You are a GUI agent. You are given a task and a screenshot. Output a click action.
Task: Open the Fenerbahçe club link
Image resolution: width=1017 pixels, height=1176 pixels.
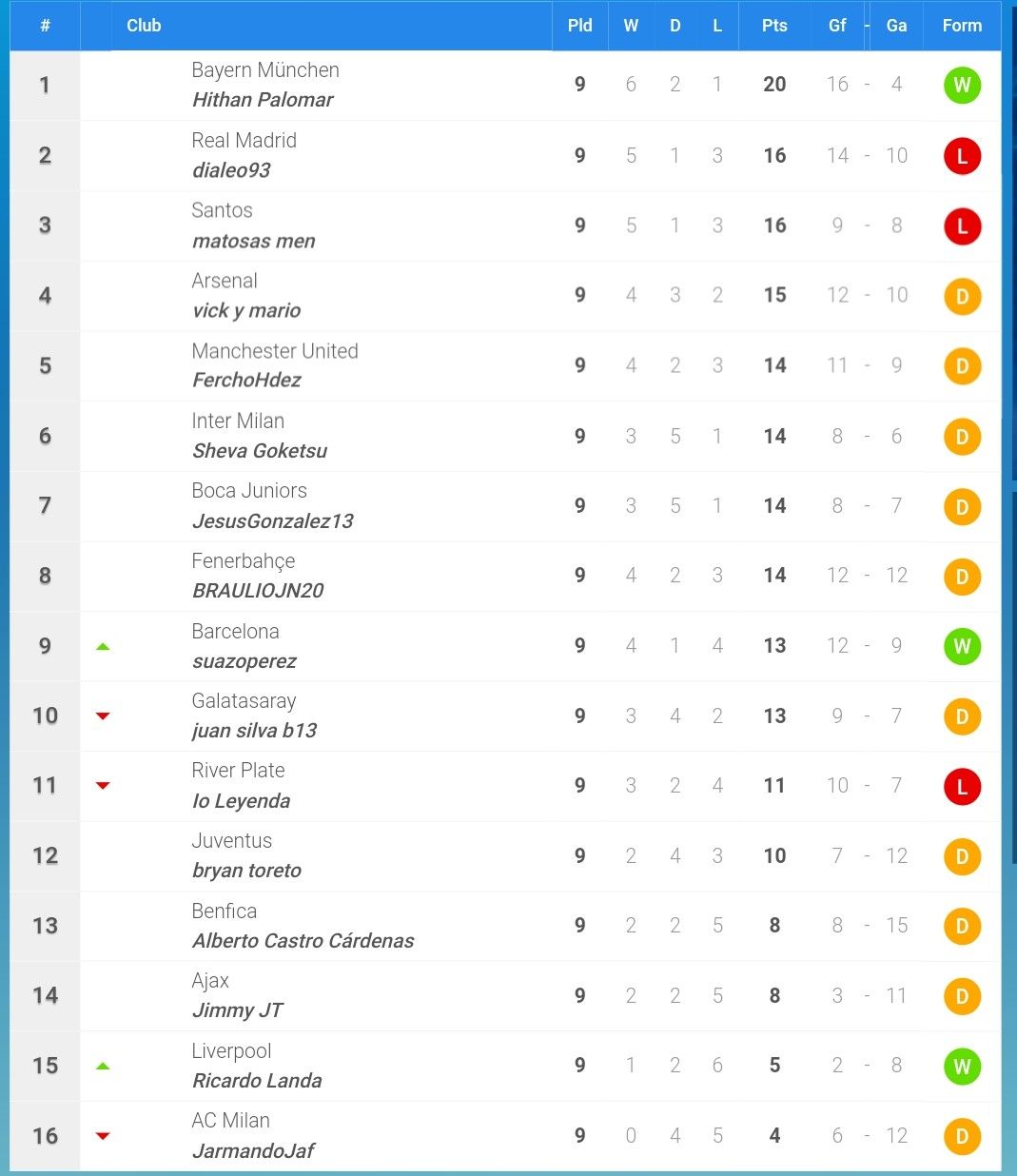point(244,561)
